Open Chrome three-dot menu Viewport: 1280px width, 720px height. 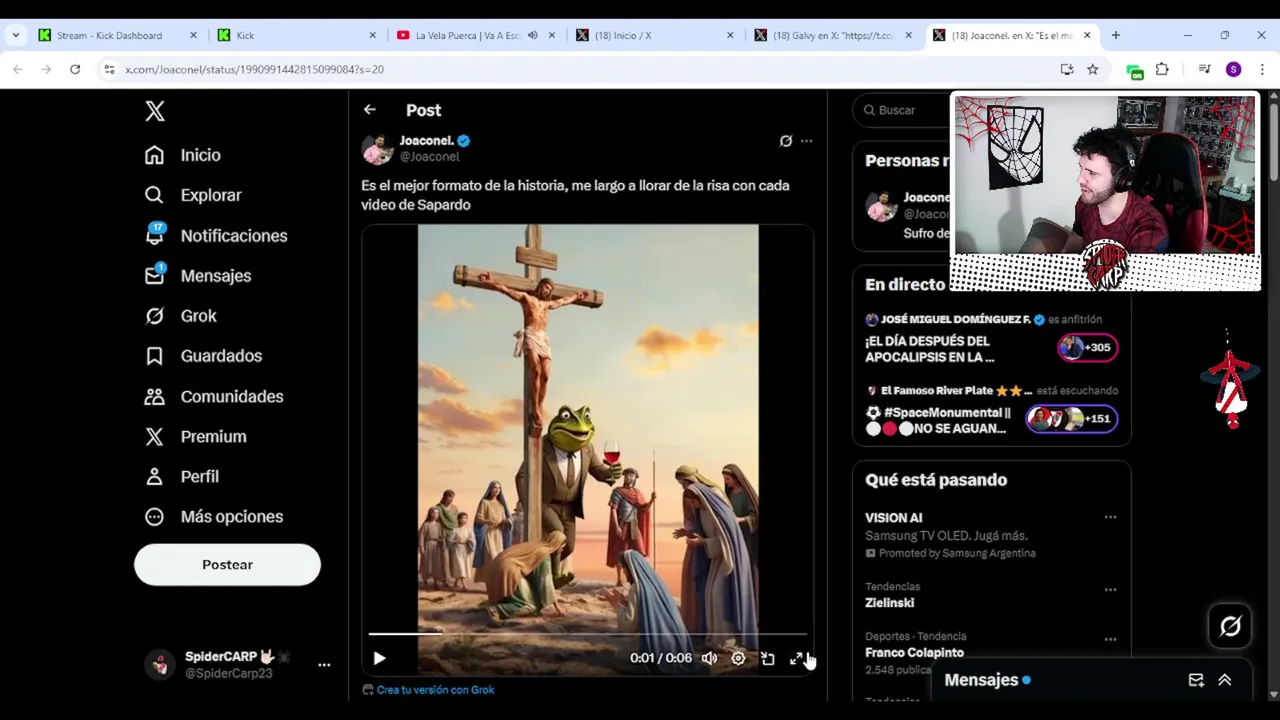(1262, 69)
